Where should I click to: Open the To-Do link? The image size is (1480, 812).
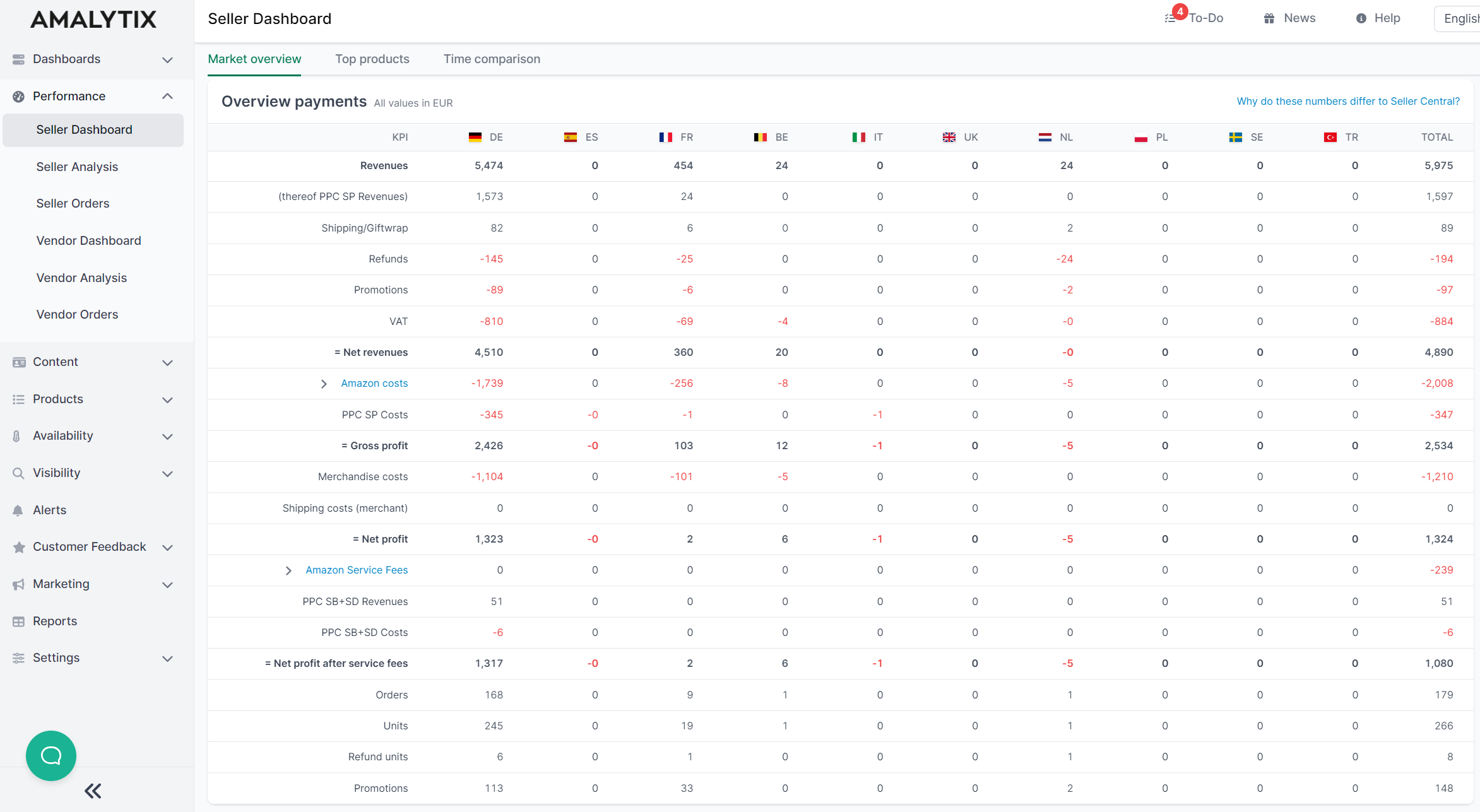tap(1206, 18)
